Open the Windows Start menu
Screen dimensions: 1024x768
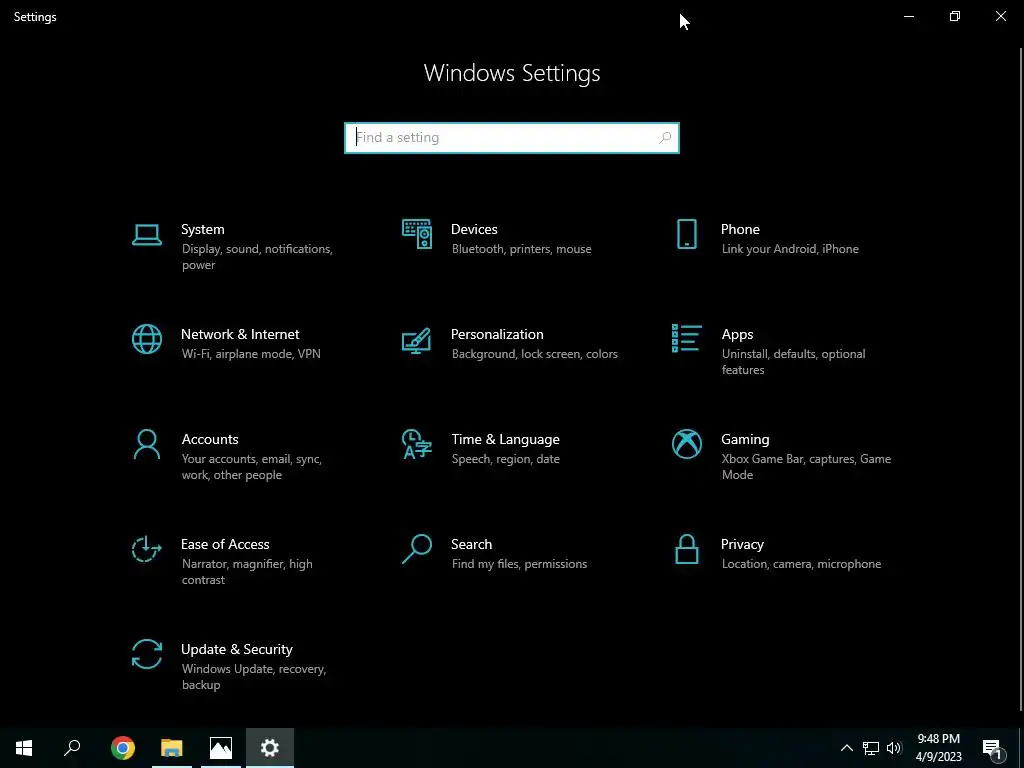(x=24, y=748)
